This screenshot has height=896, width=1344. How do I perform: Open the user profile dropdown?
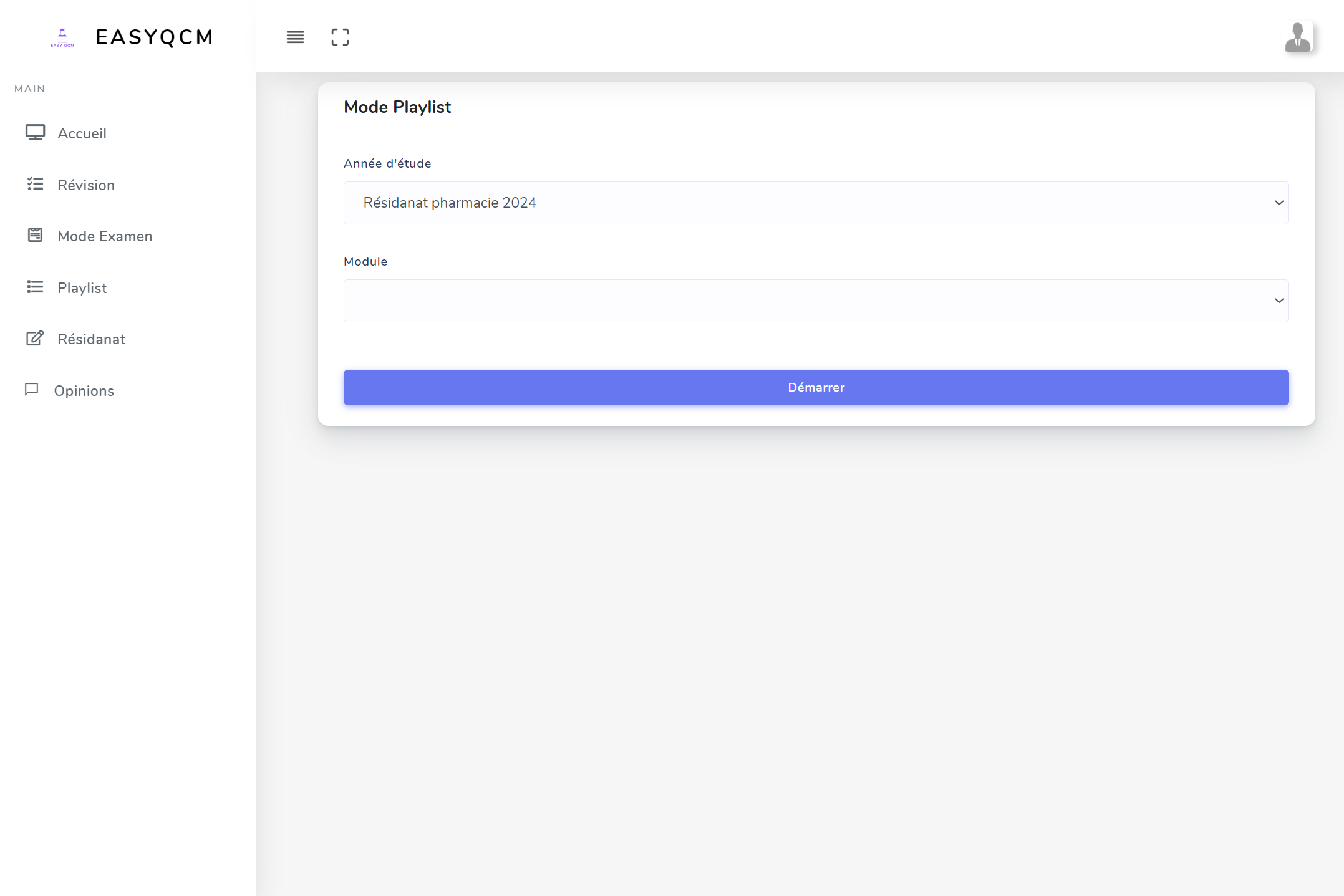point(1298,37)
